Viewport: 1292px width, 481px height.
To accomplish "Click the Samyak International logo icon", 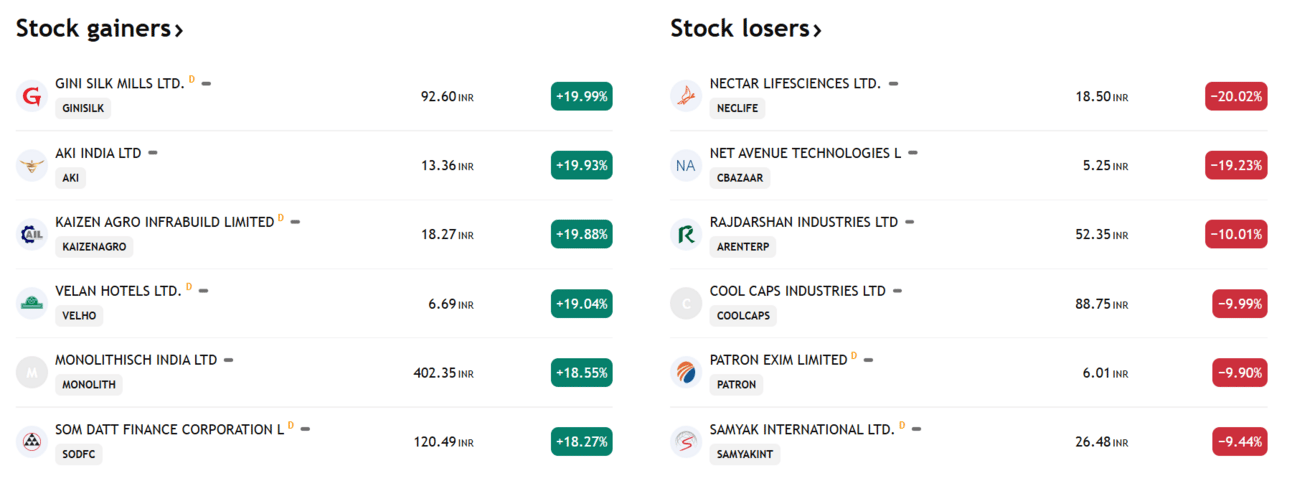I will coord(686,441).
